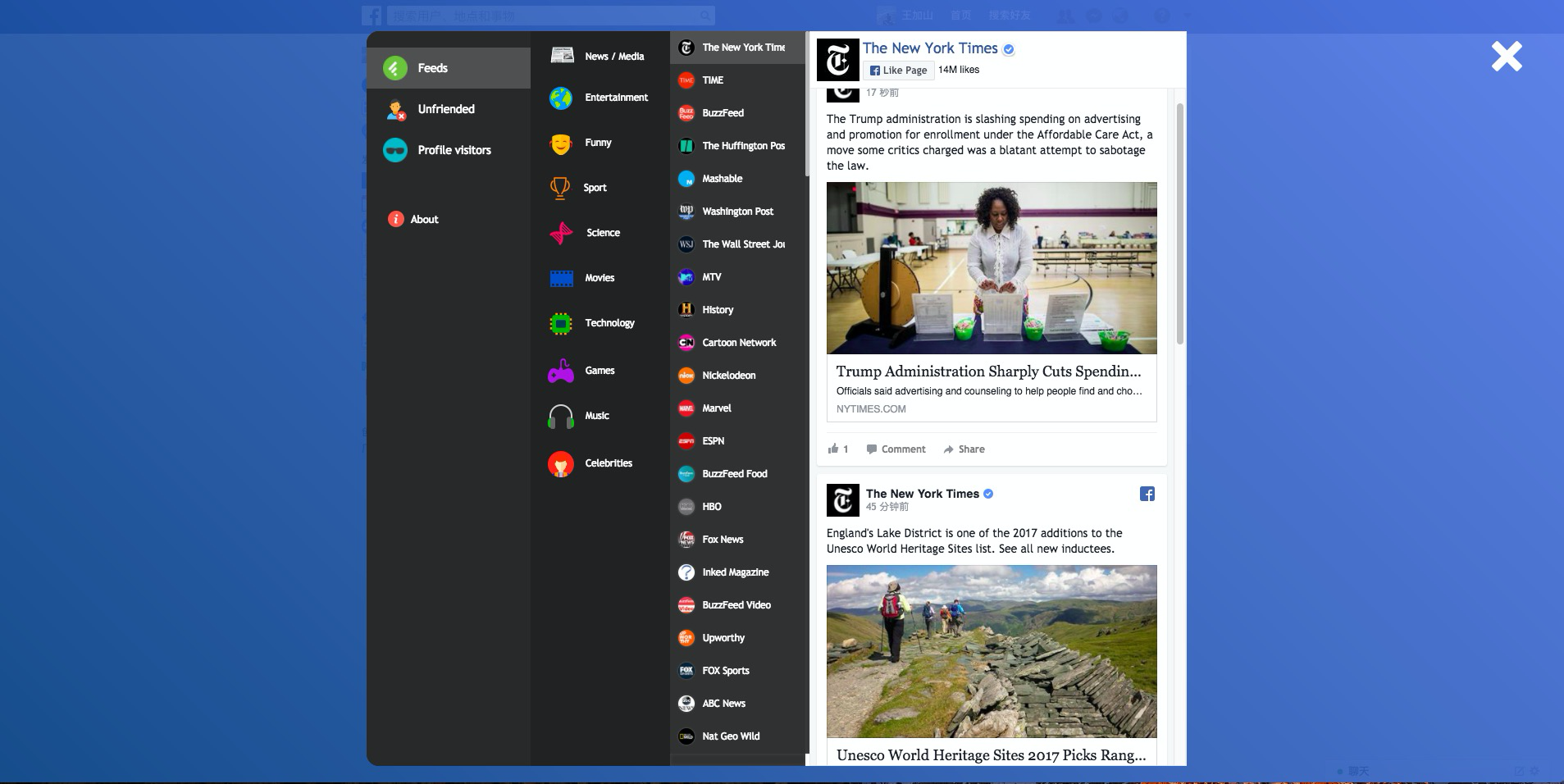Click the Technology chip icon
This screenshot has height=784, width=1564.
coord(561,323)
